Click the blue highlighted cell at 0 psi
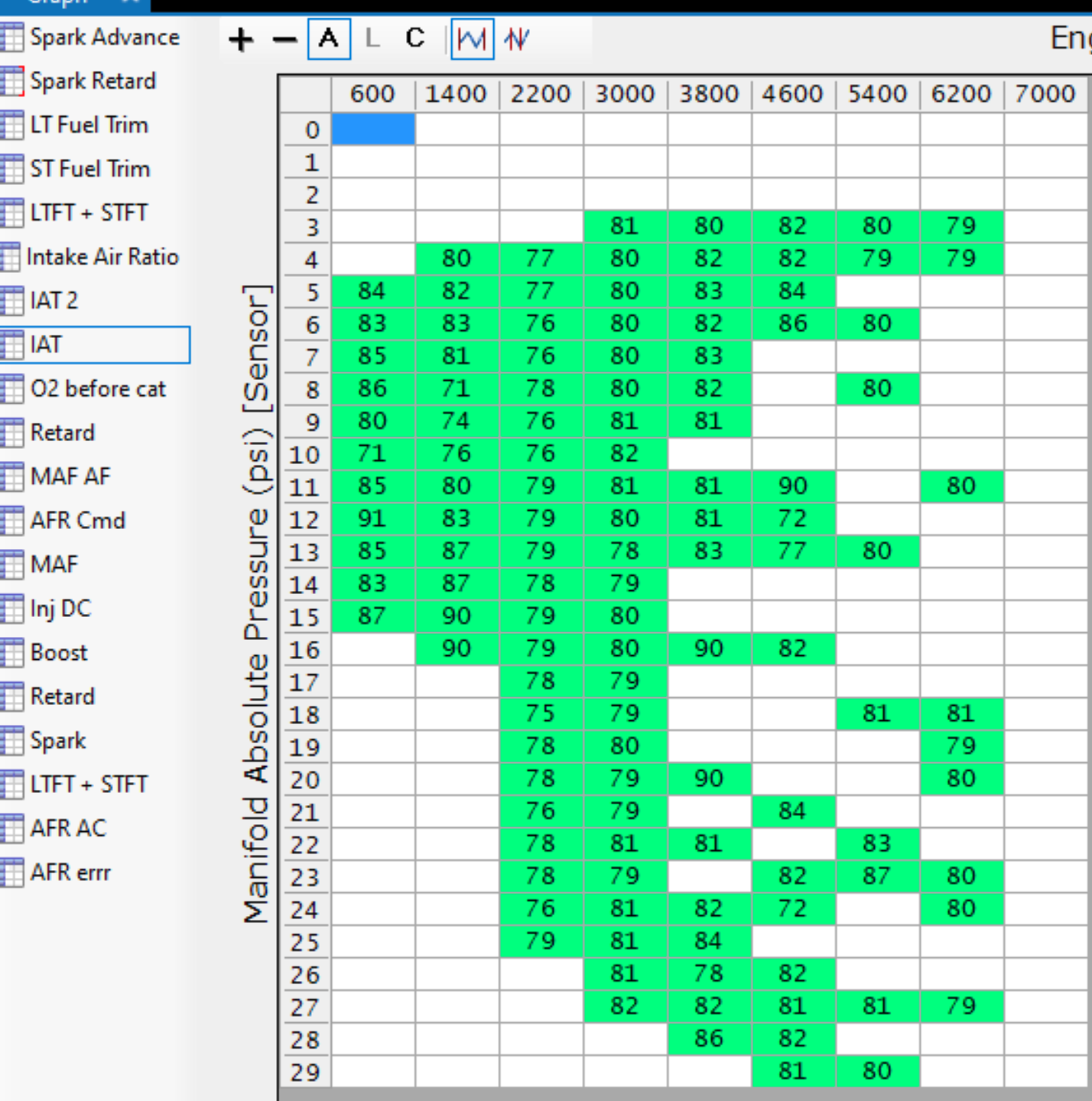The image size is (1092, 1101). (373, 129)
